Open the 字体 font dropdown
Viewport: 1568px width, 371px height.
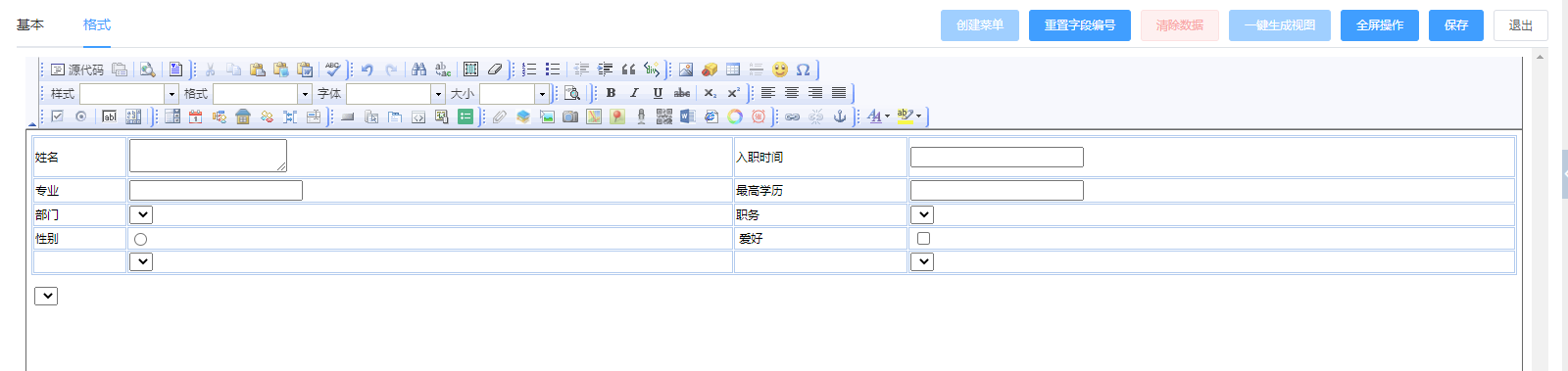click(x=396, y=93)
